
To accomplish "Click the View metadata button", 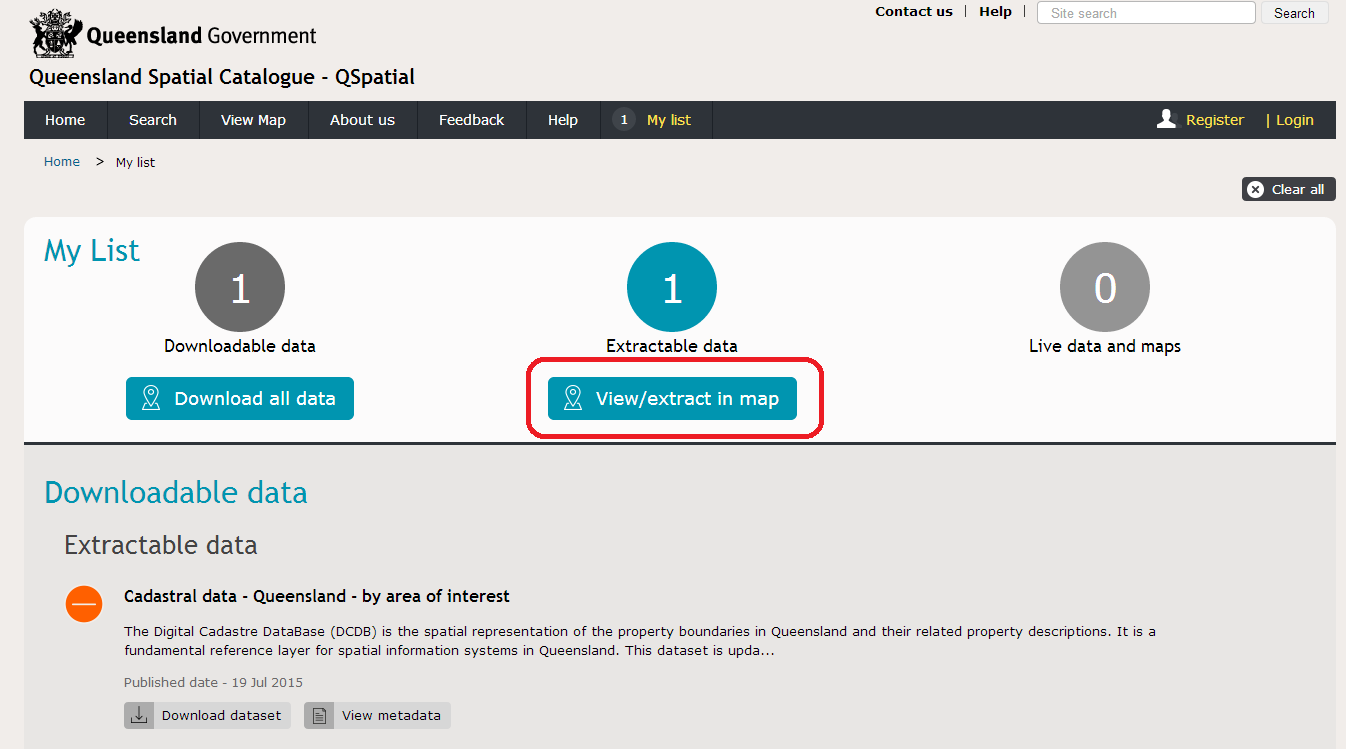I will pyautogui.click(x=377, y=715).
